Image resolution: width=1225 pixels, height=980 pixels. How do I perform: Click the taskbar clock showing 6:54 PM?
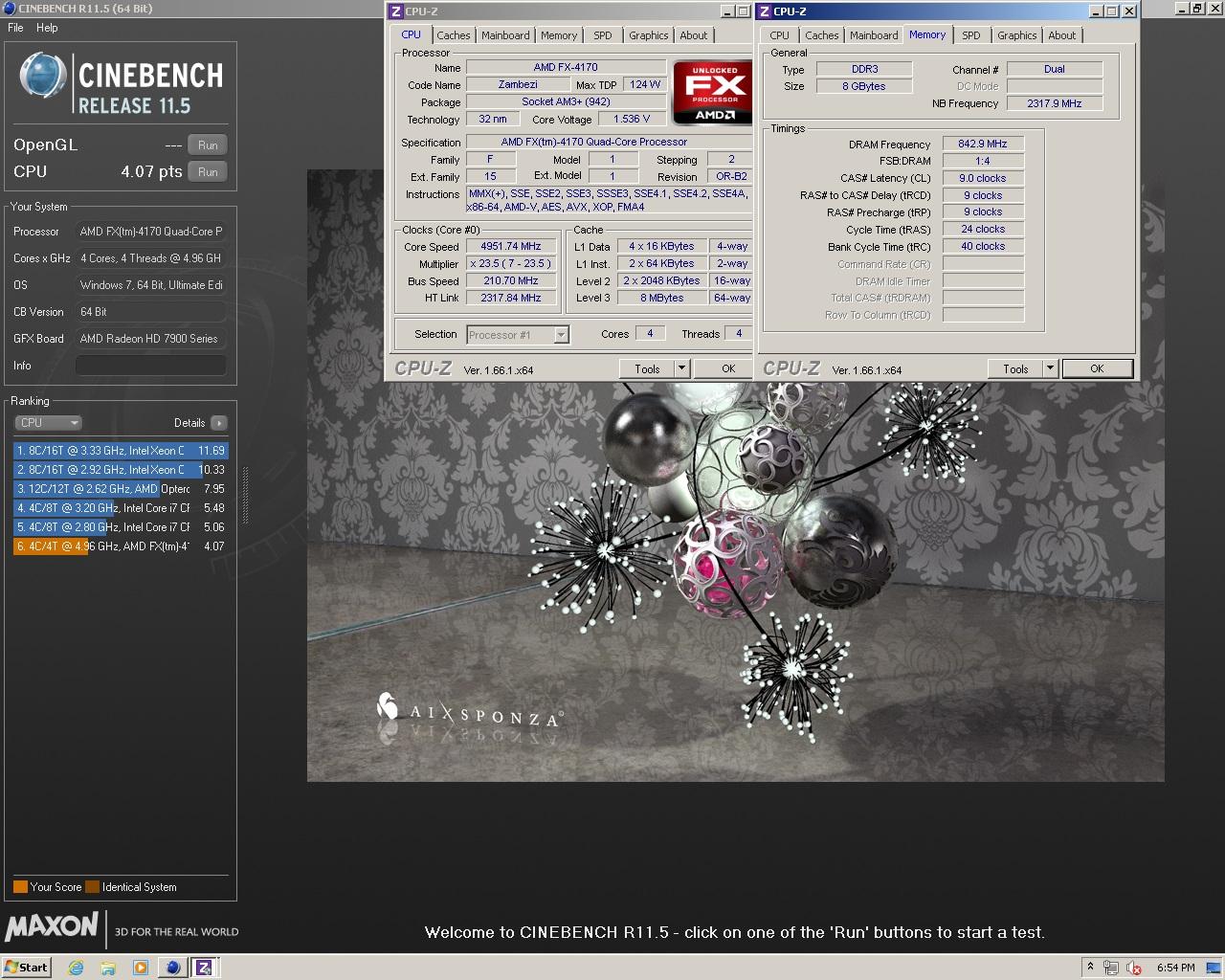pyautogui.click(x=1175, y=968)
